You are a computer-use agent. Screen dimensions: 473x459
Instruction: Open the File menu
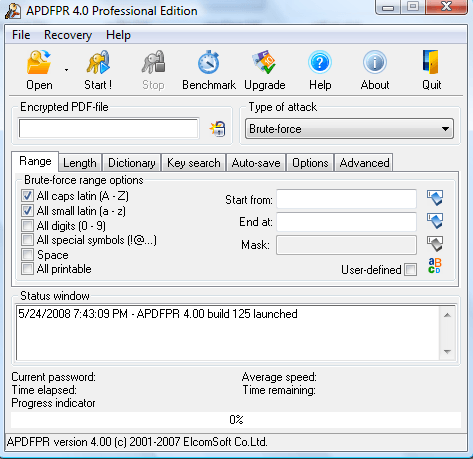[21, 35]
